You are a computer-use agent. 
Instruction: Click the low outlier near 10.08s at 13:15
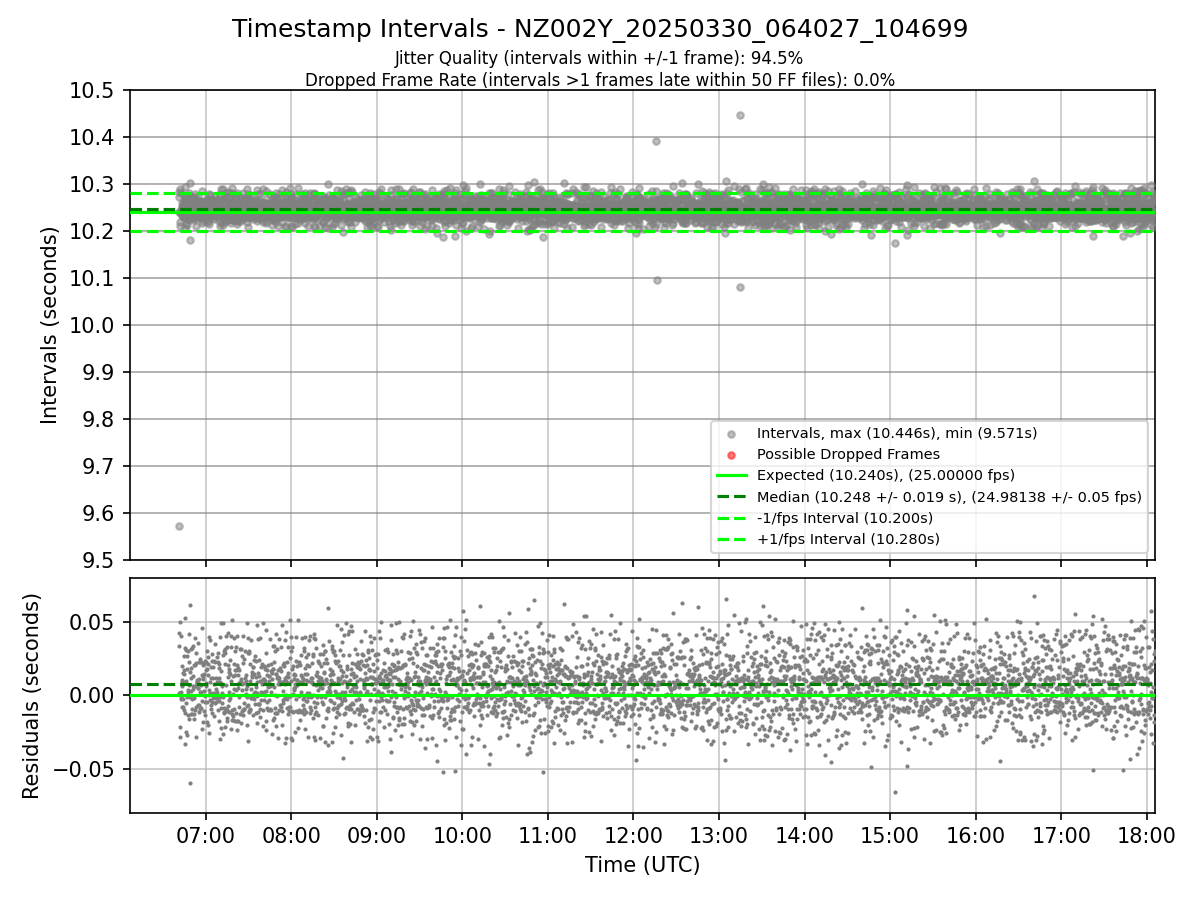point(740,287)
